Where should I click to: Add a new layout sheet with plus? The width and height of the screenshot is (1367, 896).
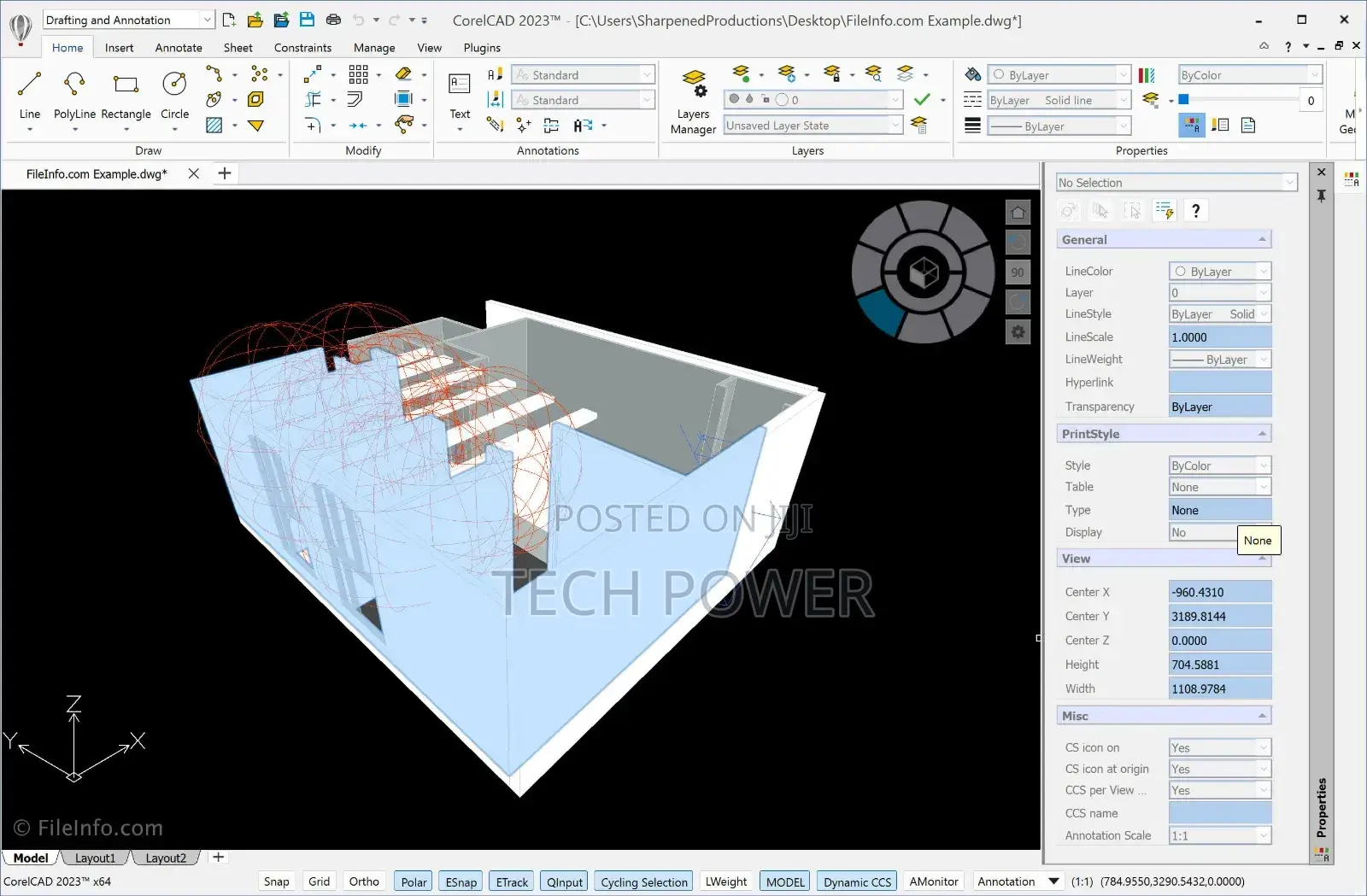(219, 857)
